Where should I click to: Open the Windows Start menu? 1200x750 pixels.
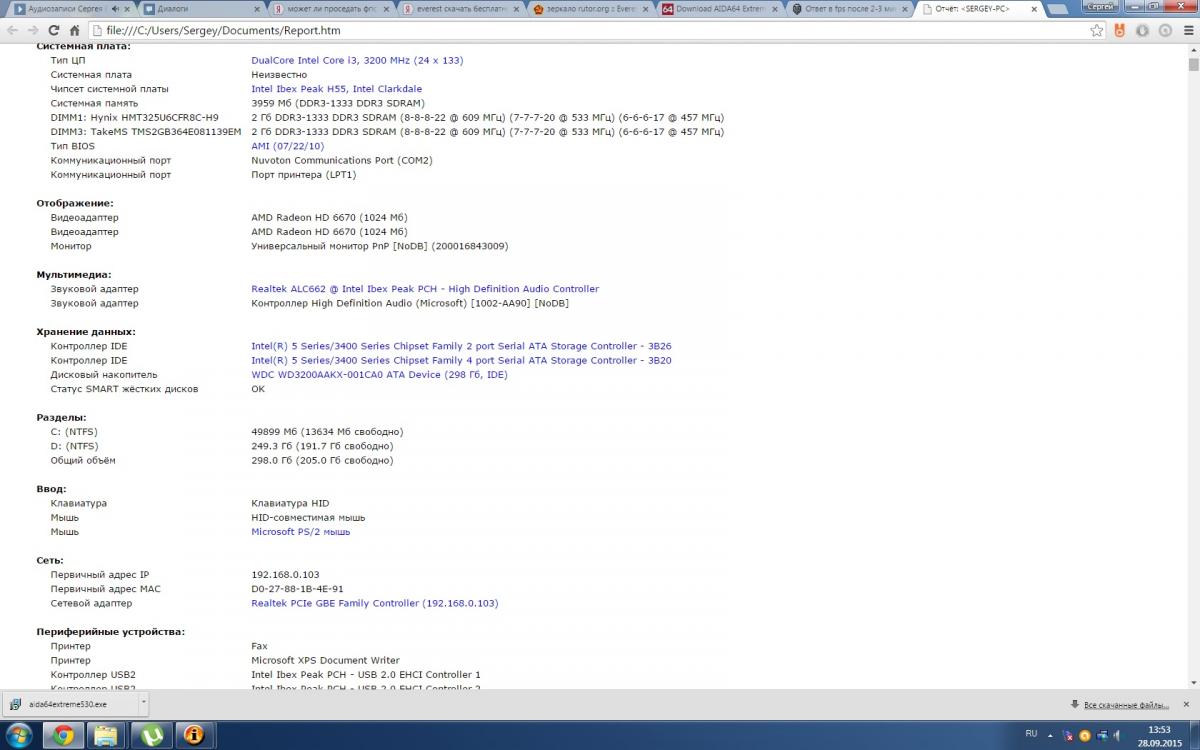pos(19,736)
